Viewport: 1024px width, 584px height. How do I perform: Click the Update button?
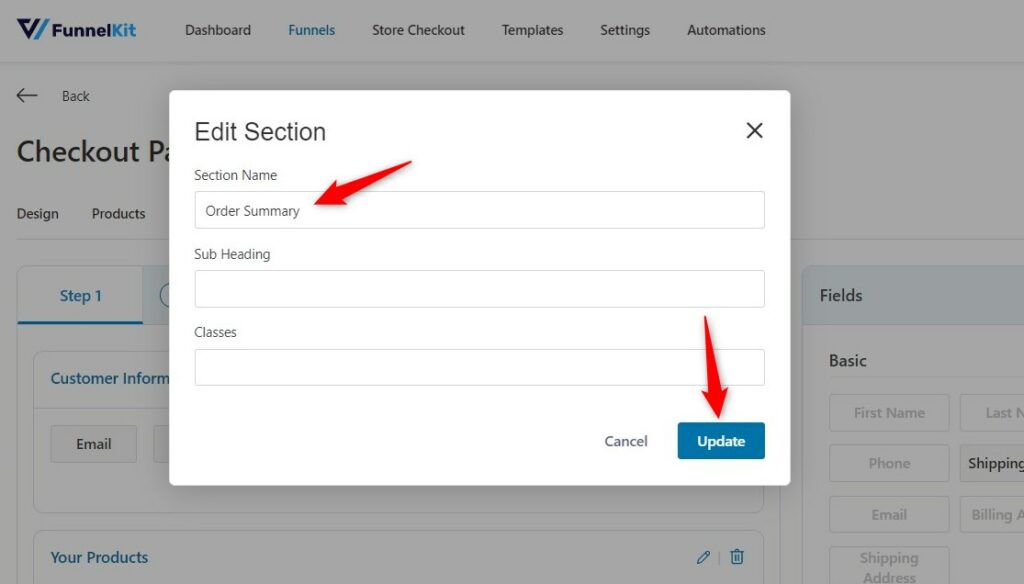pyautogui.click(x=721, y=441)
